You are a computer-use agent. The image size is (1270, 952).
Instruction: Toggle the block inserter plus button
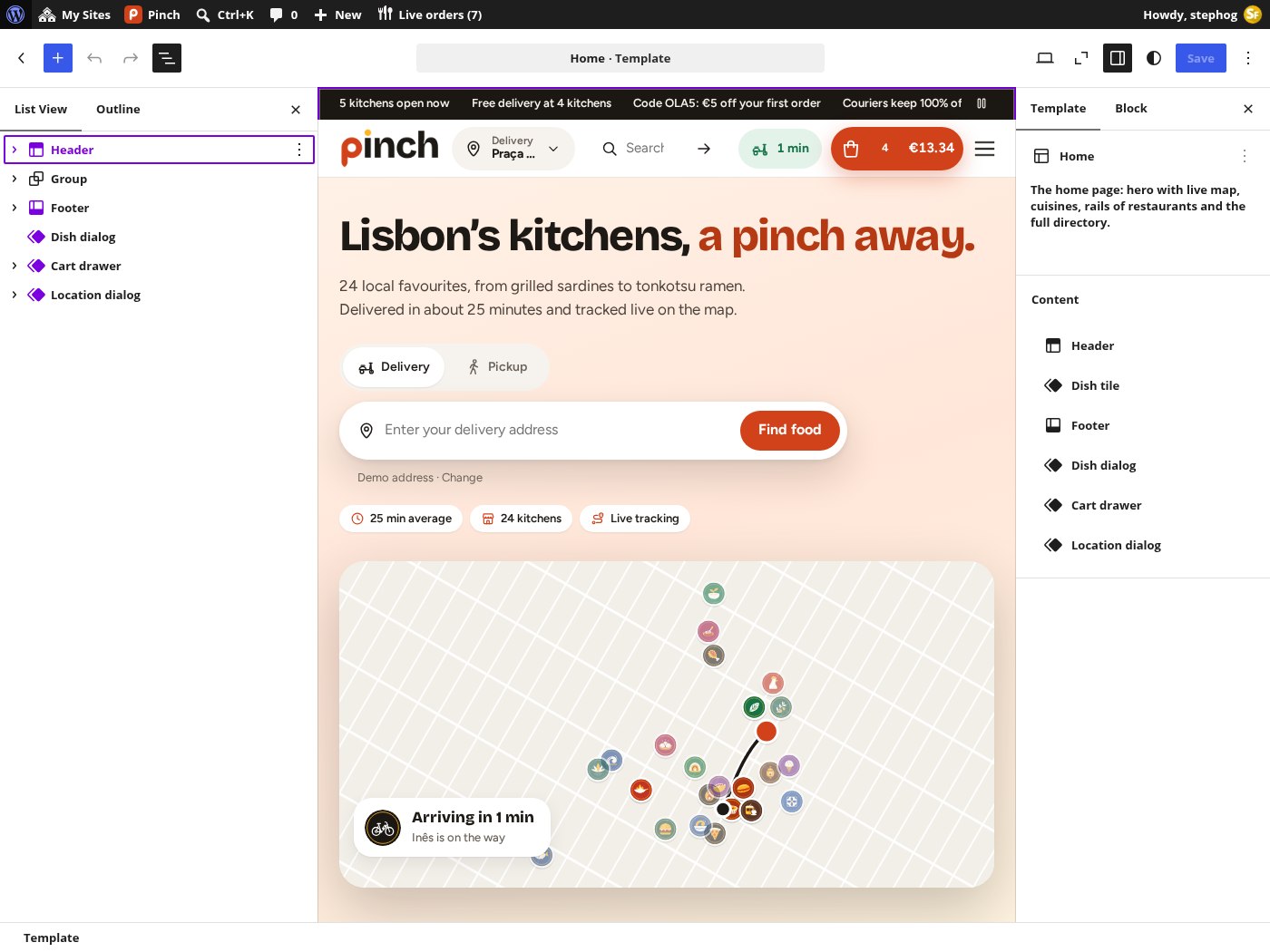pos(58,58)
